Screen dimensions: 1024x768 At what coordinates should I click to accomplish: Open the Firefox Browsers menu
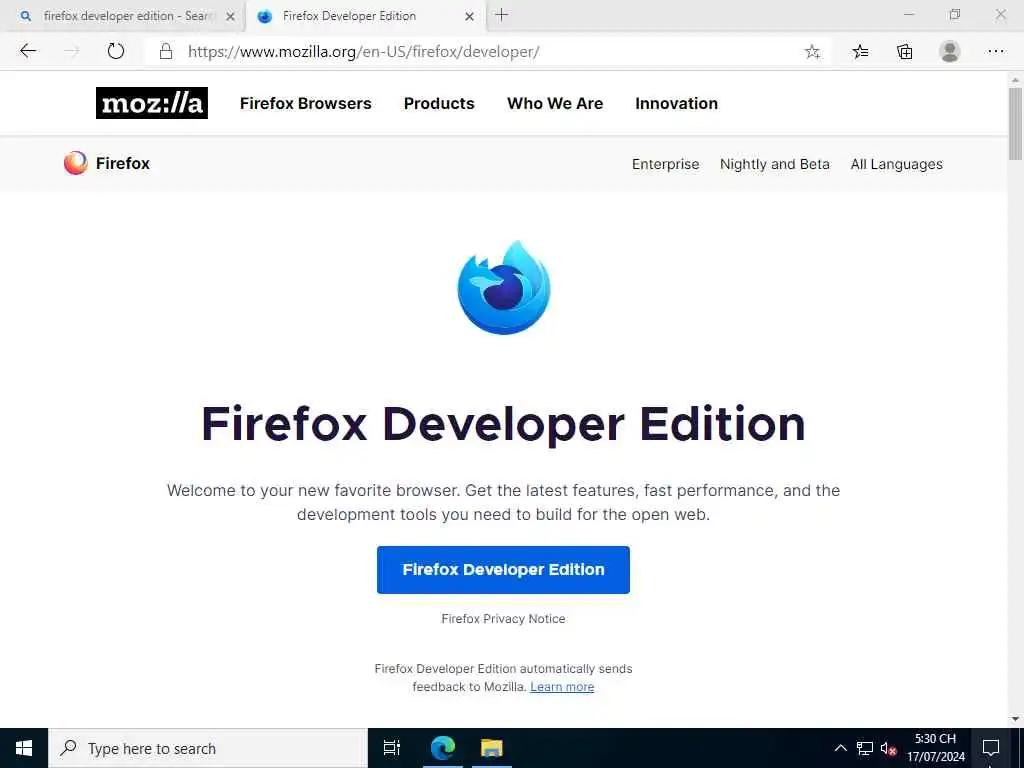(306, 103)
